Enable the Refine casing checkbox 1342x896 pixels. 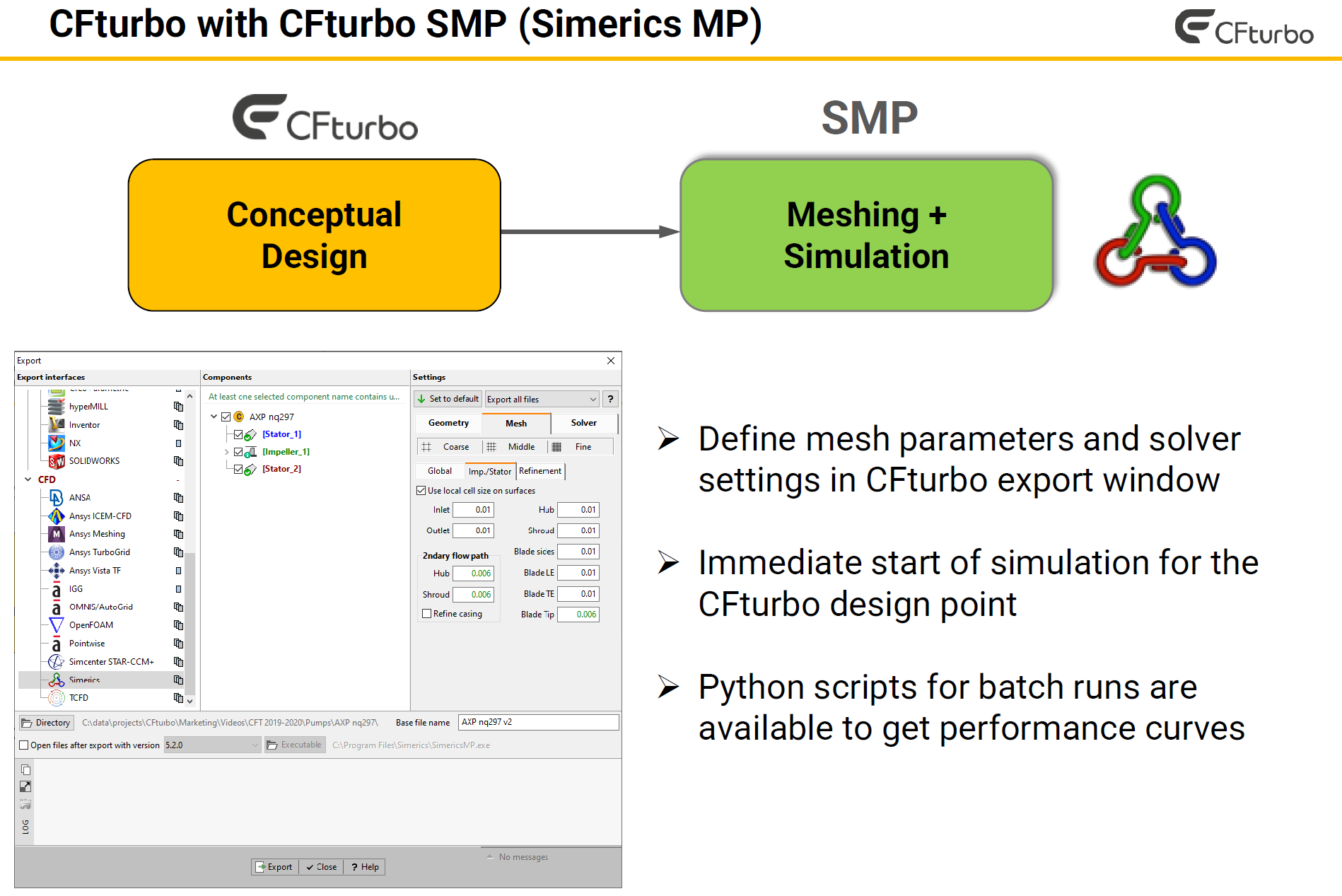point(427,614)
